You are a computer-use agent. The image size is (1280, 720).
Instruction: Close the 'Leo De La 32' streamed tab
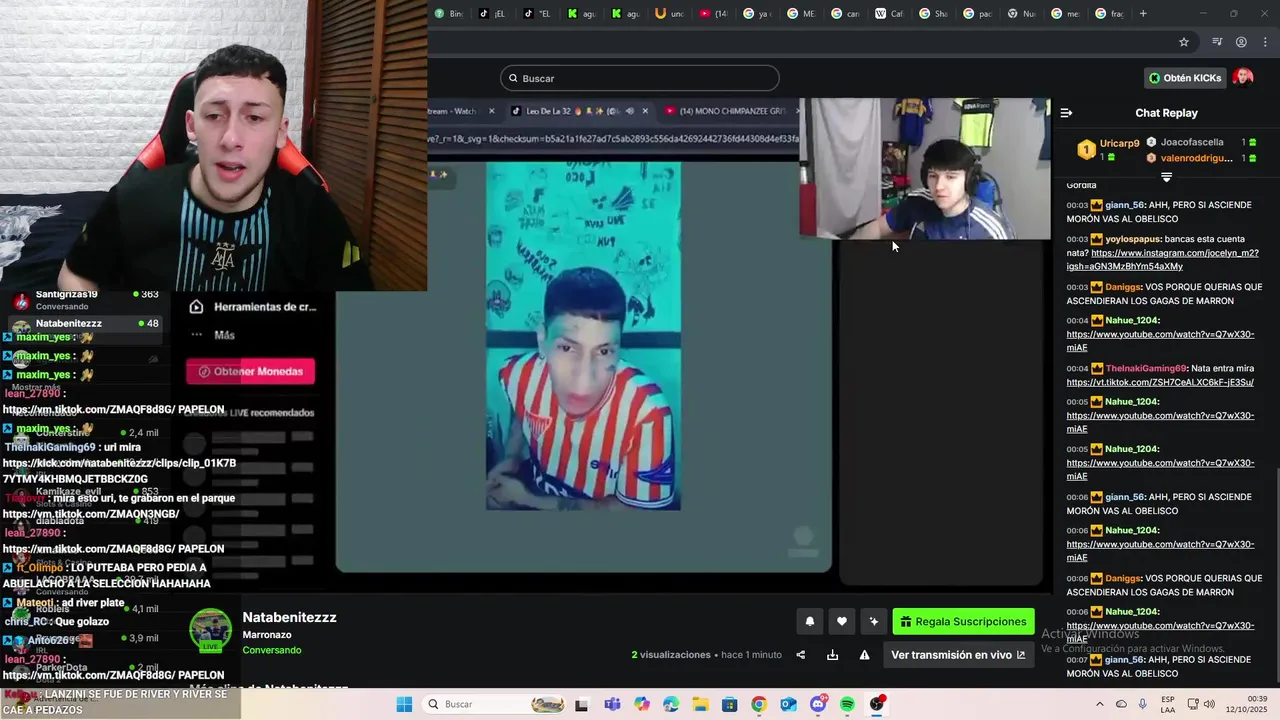pyautogui.click(x=645, y=111)
